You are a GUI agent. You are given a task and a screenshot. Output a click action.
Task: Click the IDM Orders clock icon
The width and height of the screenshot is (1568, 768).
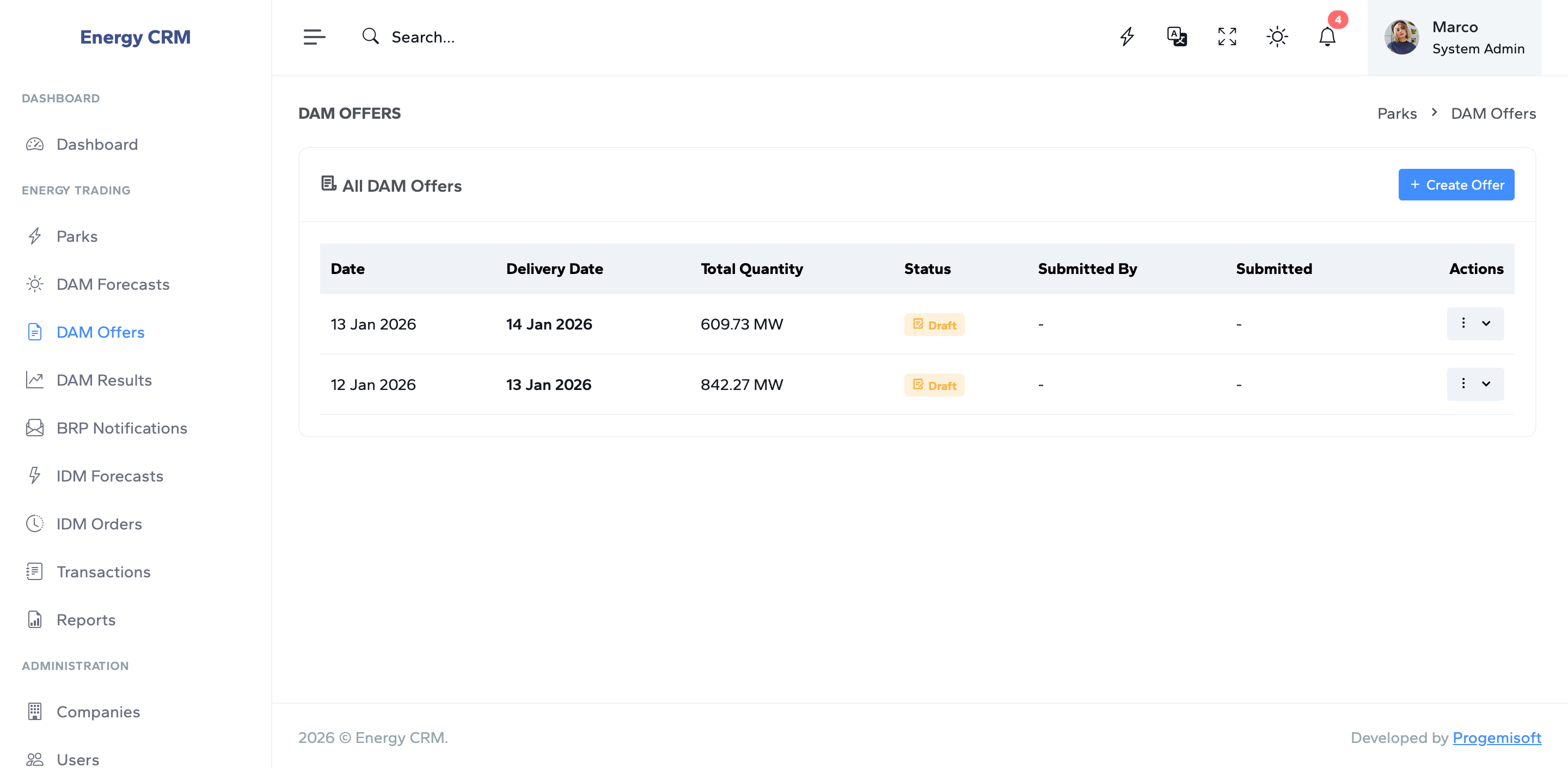pos(35,524)
